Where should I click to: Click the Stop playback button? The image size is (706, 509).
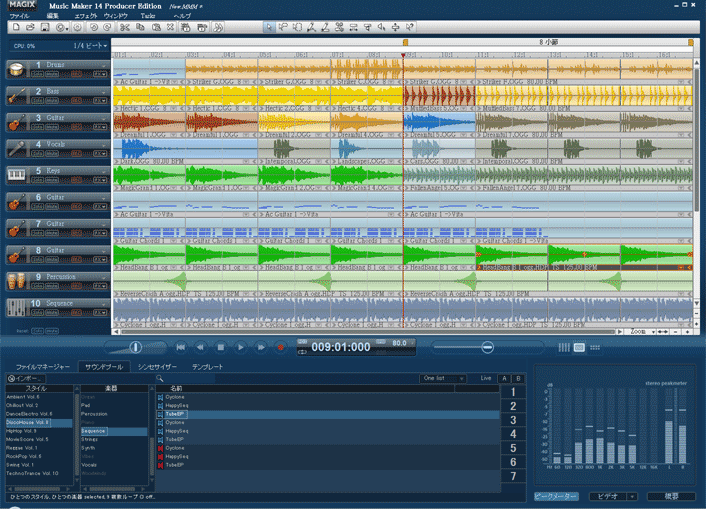[221, 347]
